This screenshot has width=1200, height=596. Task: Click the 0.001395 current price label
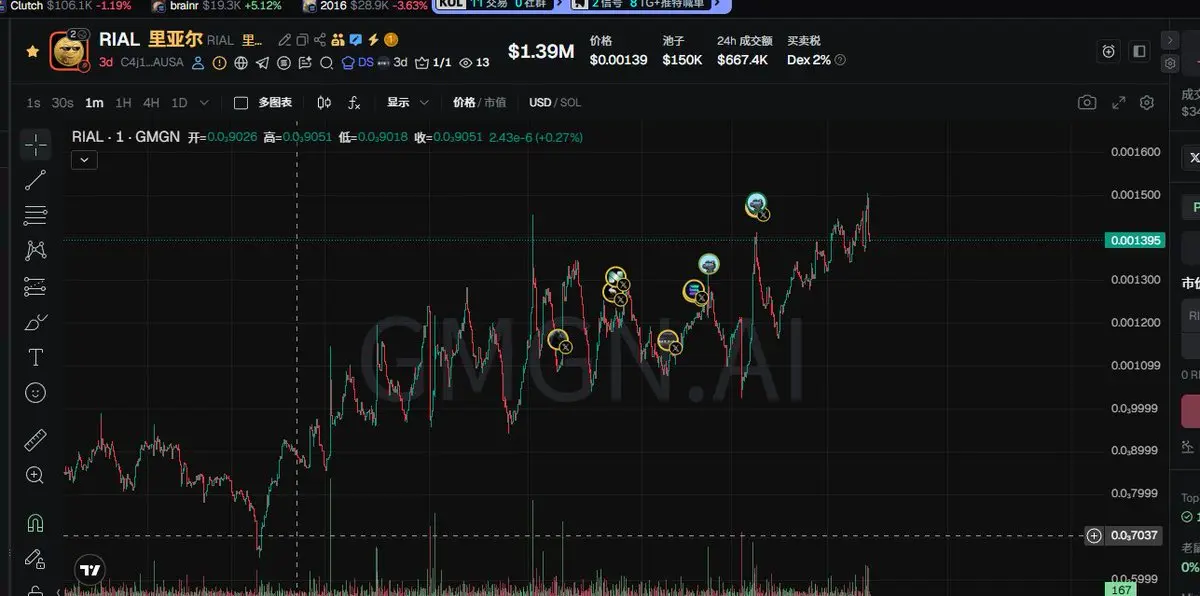point(1136,240)
